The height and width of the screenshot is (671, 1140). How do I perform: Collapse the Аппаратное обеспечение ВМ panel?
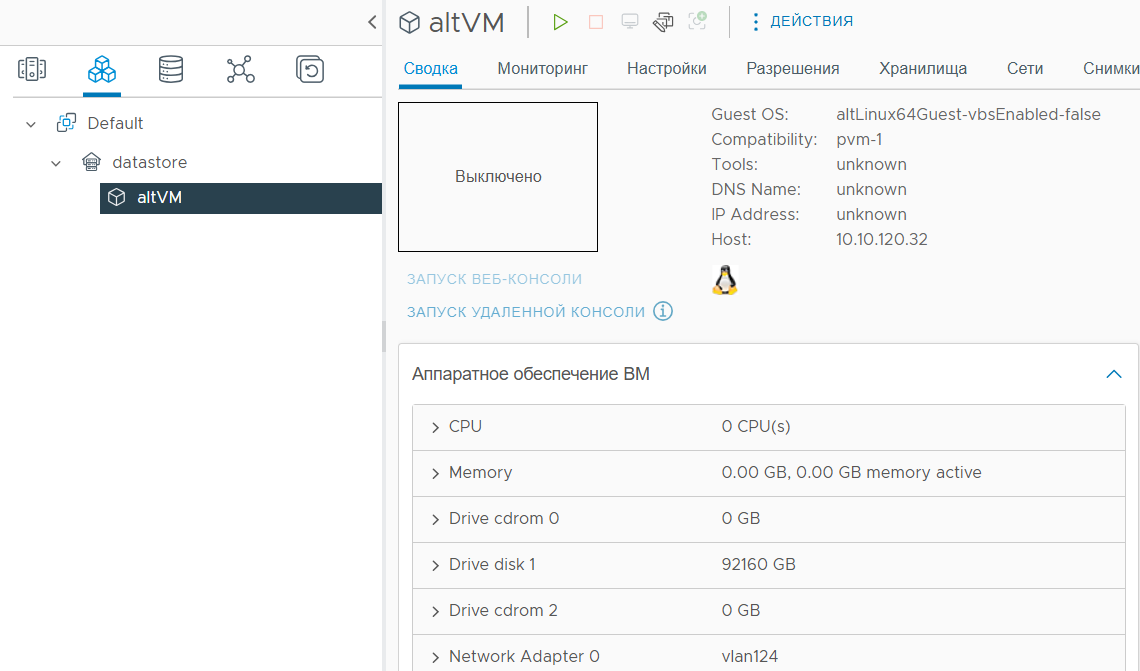pos(1113,374)
